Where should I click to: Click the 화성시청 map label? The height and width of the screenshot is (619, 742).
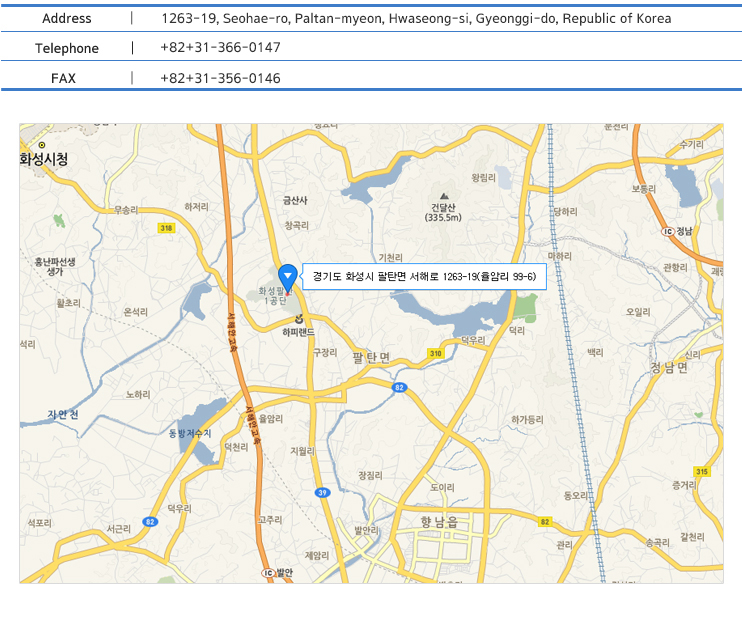point(44,159)
